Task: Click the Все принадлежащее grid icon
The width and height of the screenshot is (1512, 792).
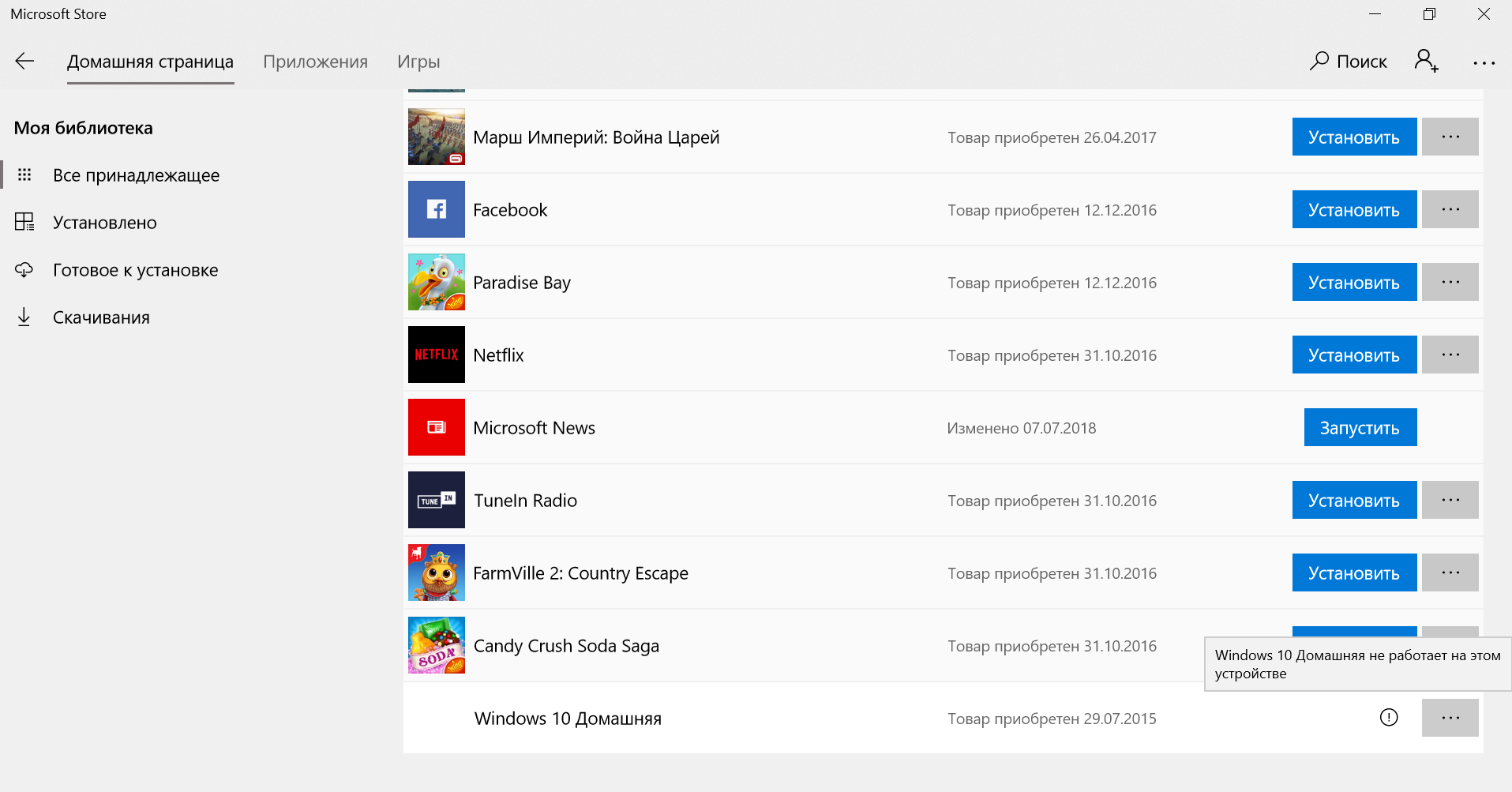Action: point(24,175)
